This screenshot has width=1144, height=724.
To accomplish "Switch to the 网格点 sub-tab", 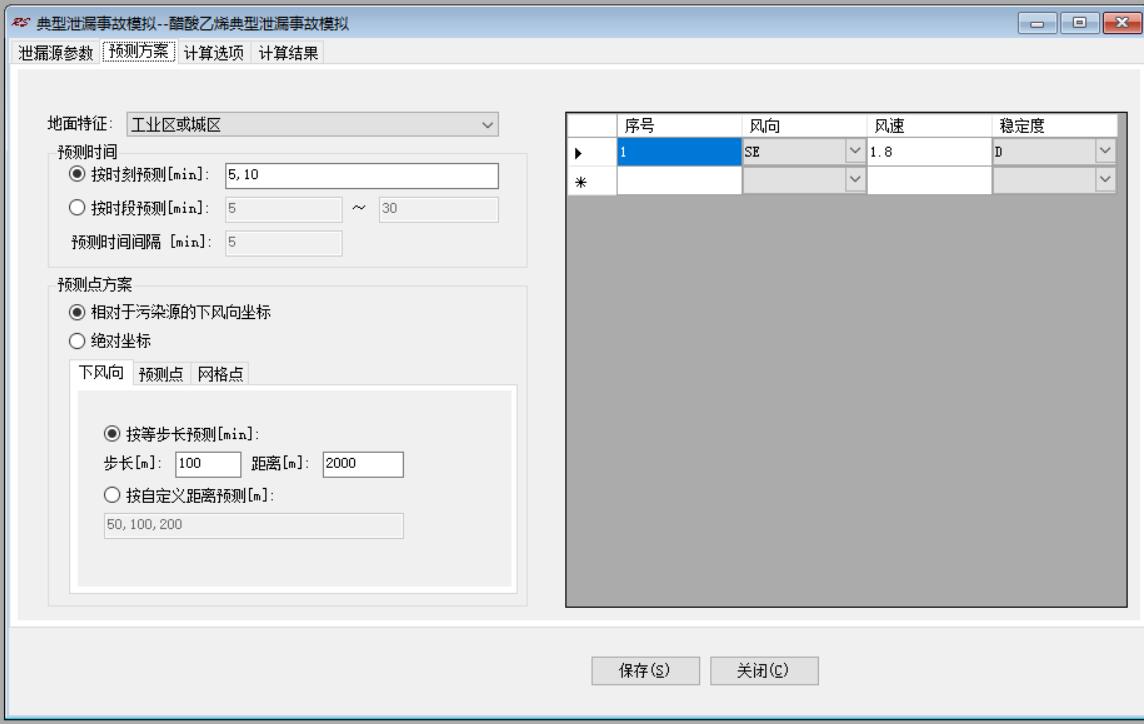I will [x=220, y=374].
